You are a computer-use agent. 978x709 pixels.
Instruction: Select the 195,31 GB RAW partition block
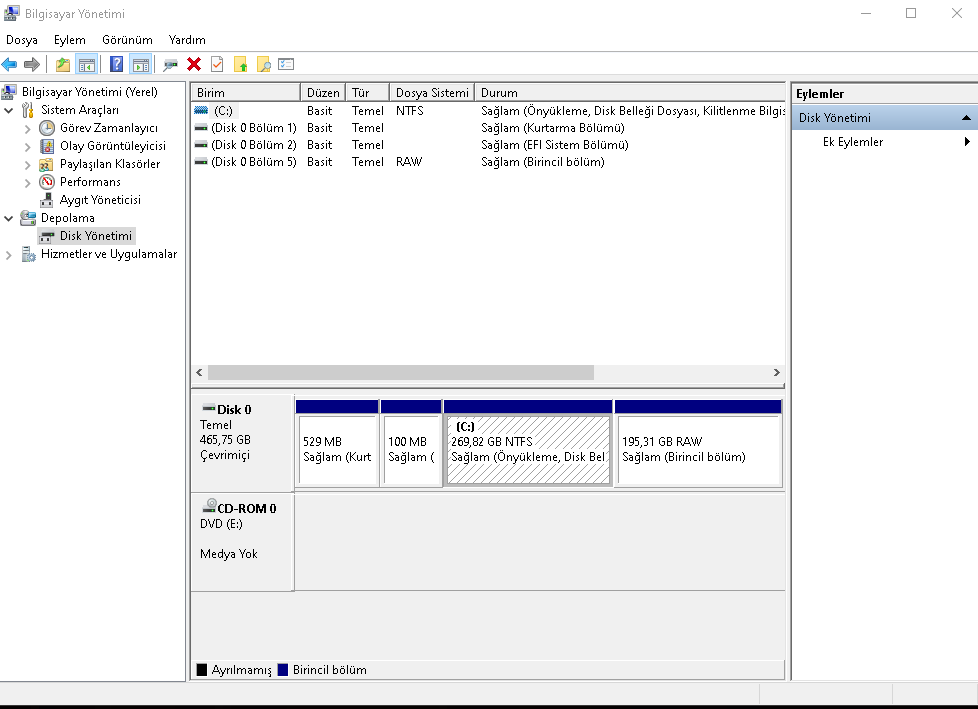click(698, 450)
